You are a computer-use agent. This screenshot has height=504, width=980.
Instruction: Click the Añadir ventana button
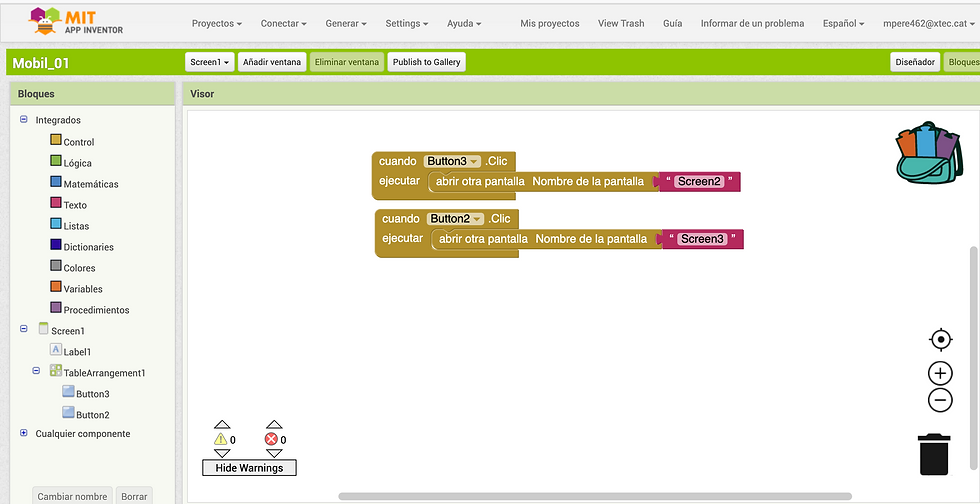coord(272,62)
